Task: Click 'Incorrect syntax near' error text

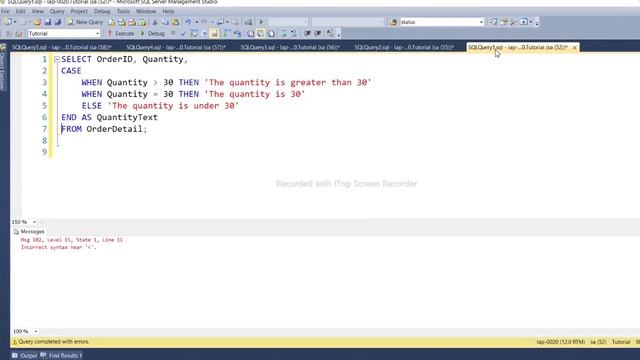Action: [x=59, y=247]
